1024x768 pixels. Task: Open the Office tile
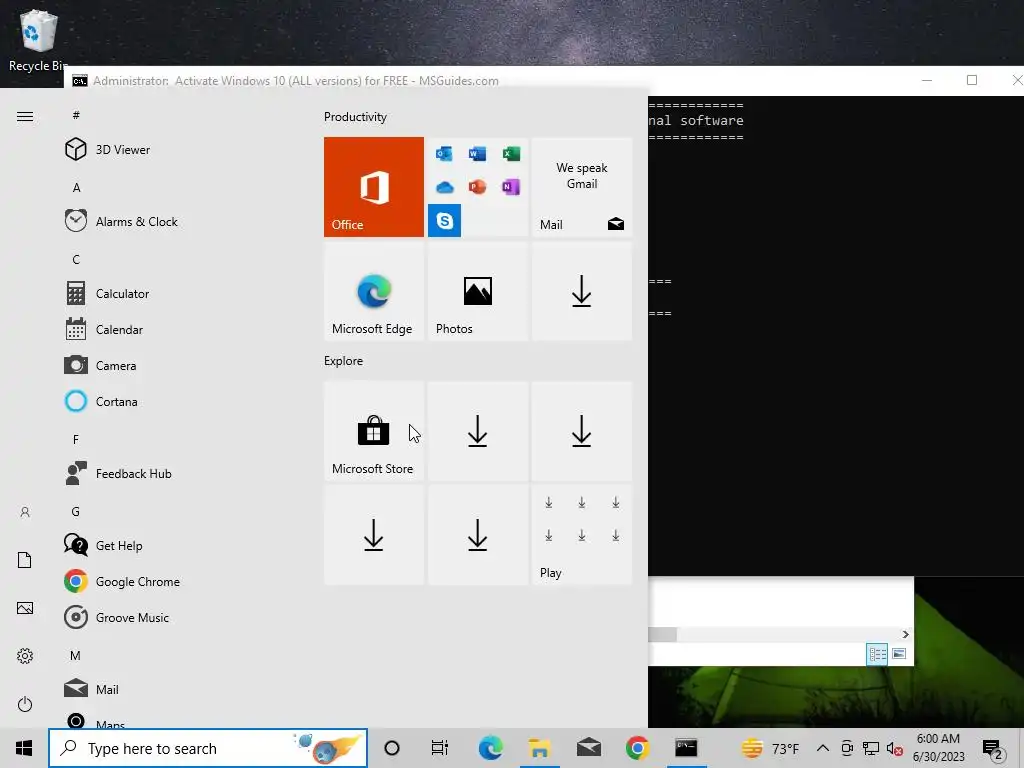tap(374, 187)
